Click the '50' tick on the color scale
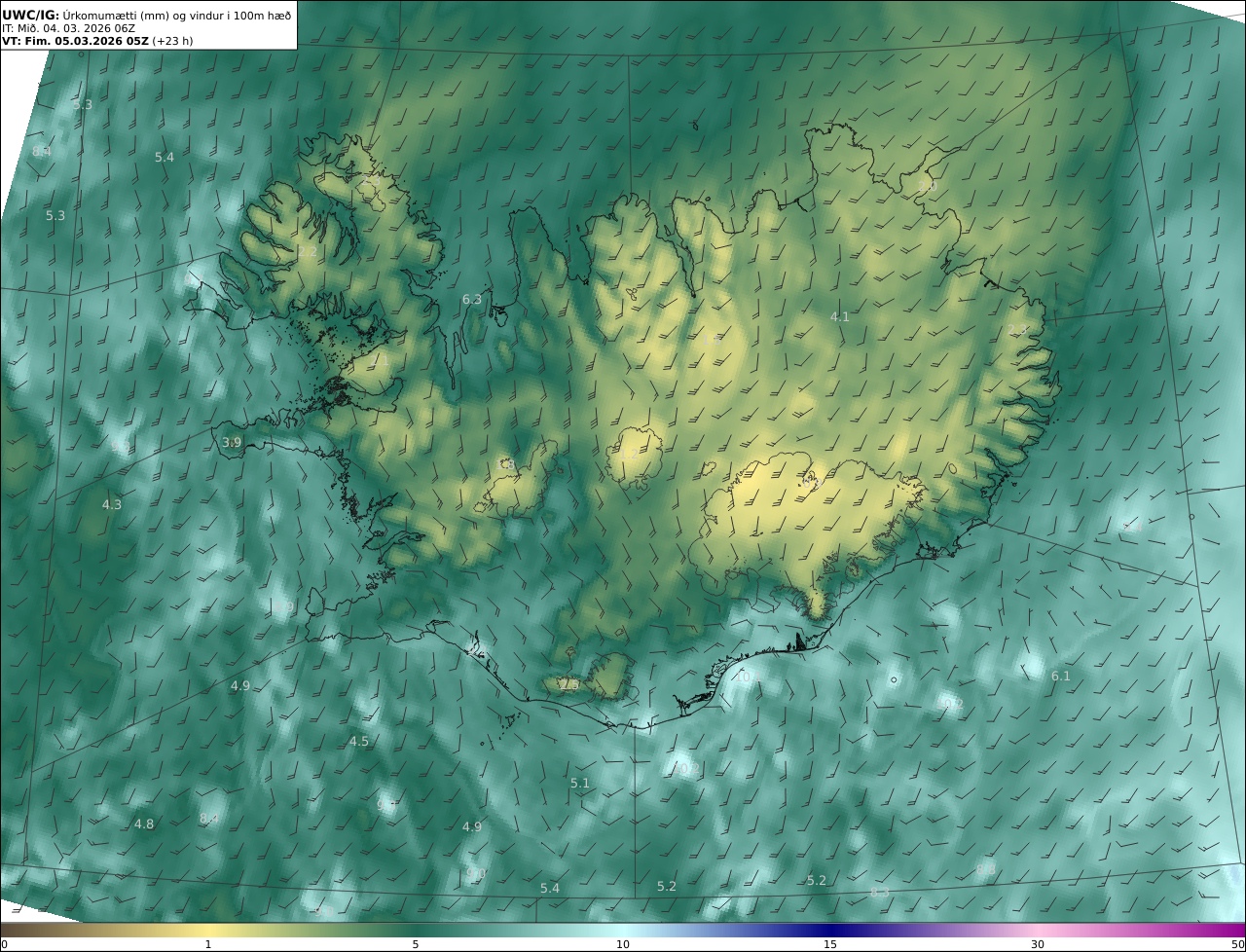1246x952 pixels. pos(1237,944)
